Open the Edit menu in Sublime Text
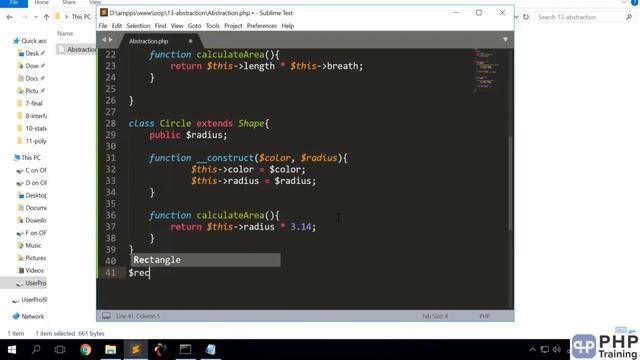Image resolution: width=640 pixels, height=360 pixels. click(x=117, y=26)
